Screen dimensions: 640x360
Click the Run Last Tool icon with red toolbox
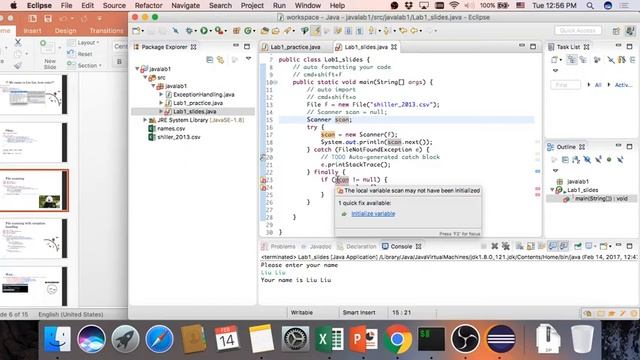click(x=218, y=31)
